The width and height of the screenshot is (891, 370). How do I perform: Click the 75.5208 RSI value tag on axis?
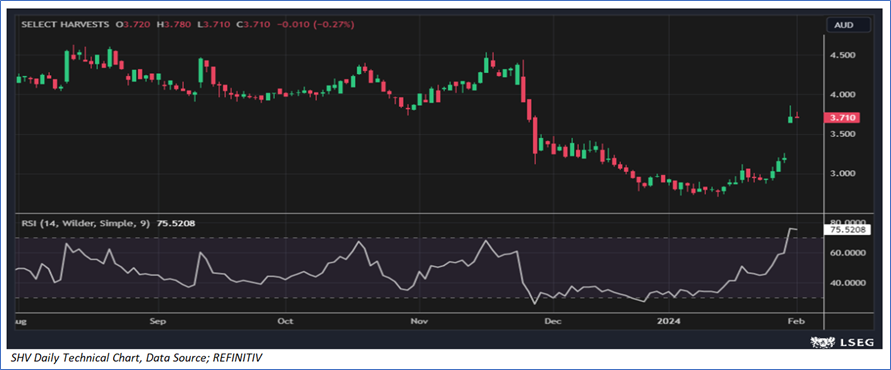click(x=846, y=230)
